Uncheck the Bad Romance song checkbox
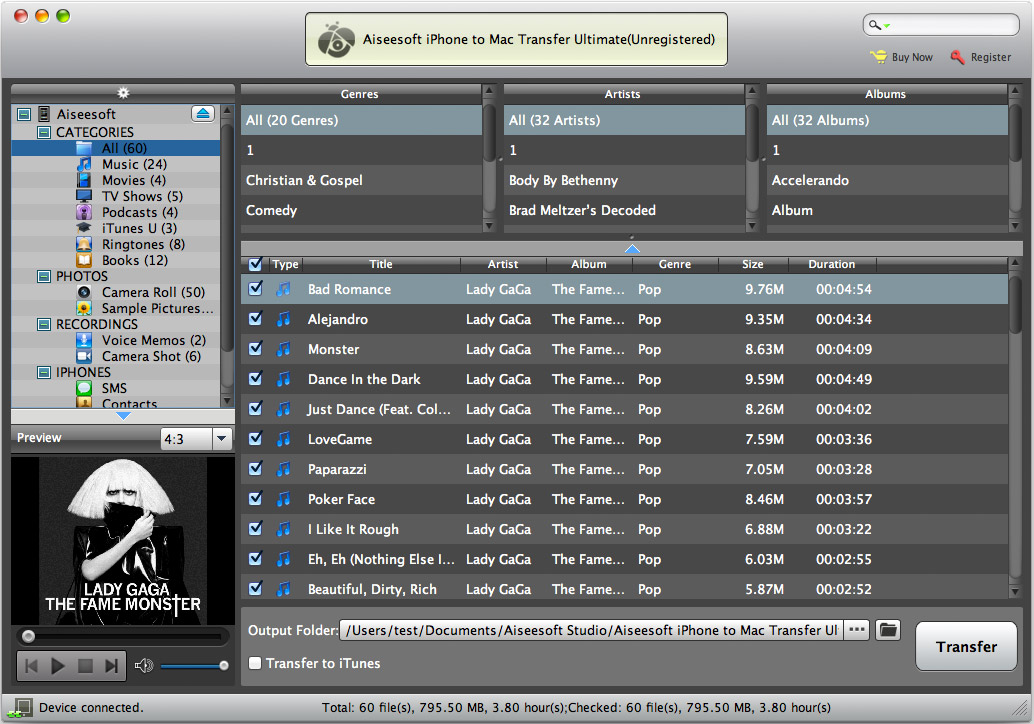Screen dimensions: 1034x724 coord(256,288)
